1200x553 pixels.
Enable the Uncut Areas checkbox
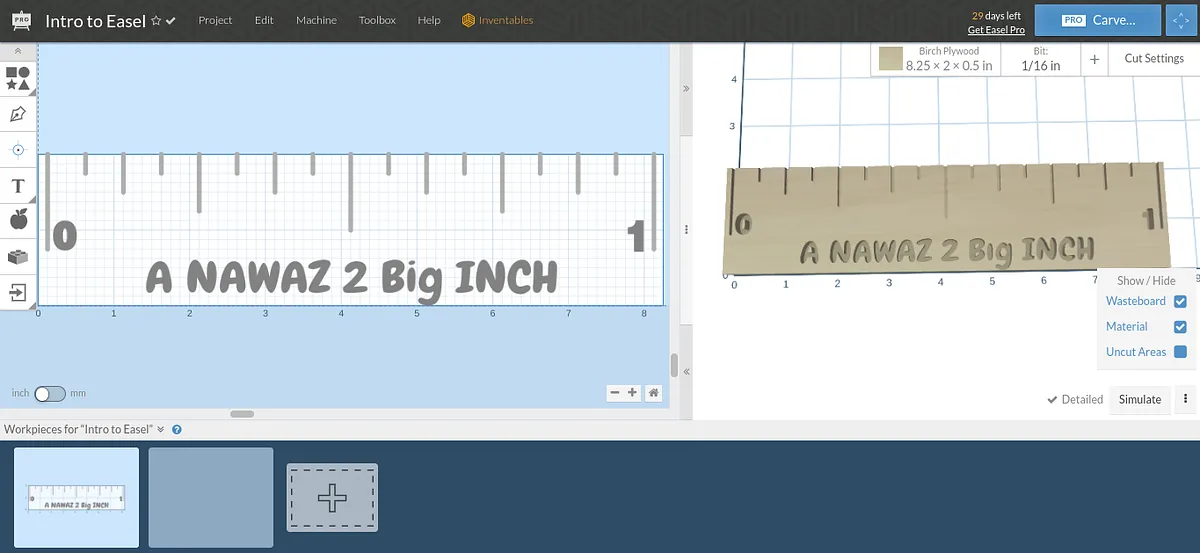(x=1180, y=352)
